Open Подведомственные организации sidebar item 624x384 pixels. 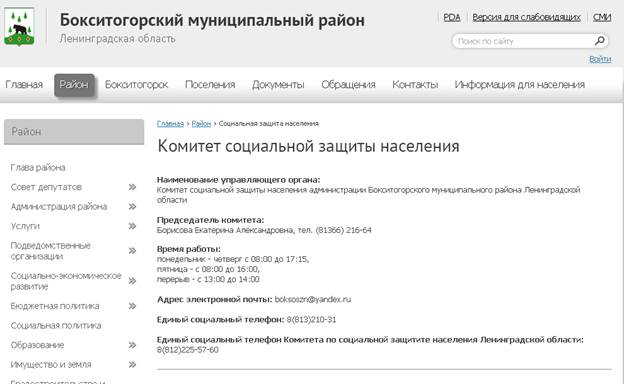pyautogui.click(x=51, y=251)
